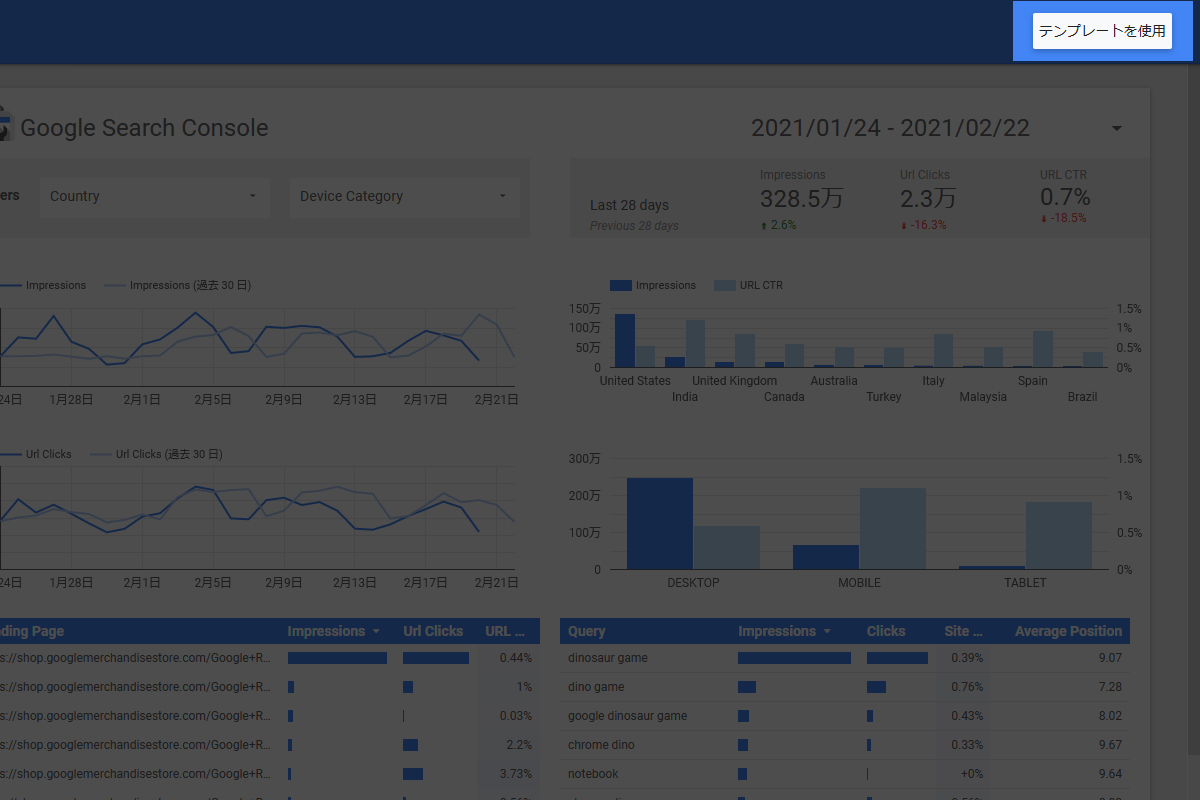Expand the date range picker arrow
Screen dimensions: 1200x800
1117,128
